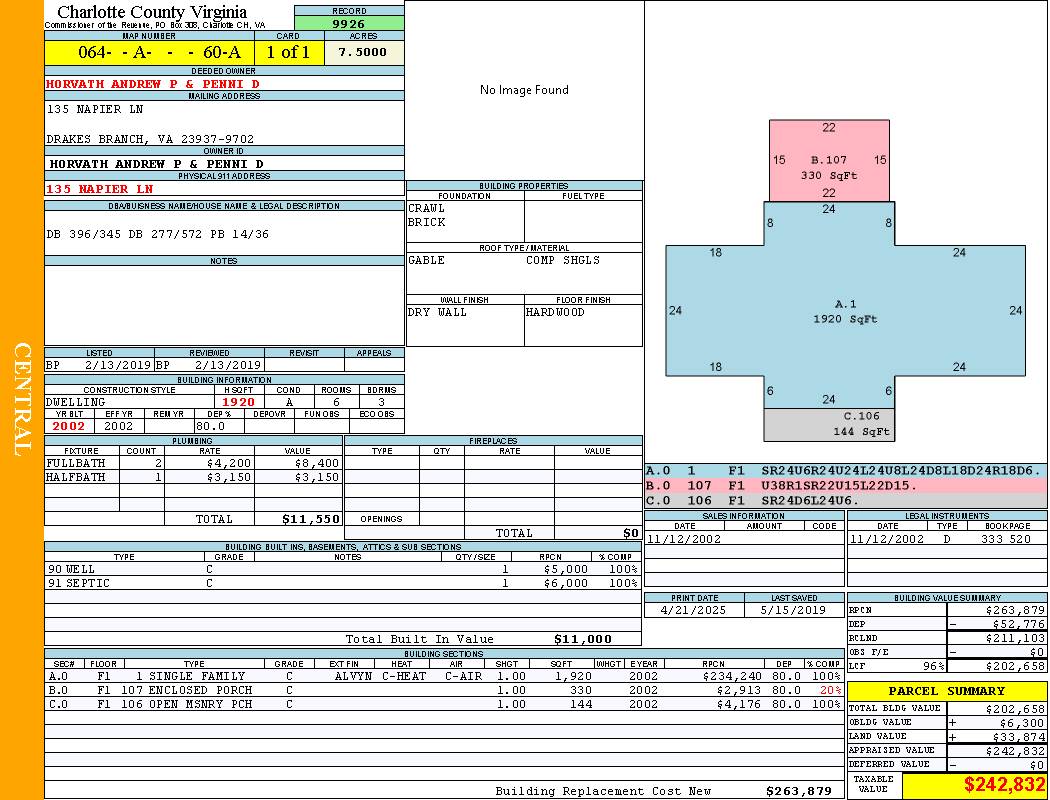The width and height of the screenshot is (1050, 800).
Task: Click the legal instrument book page 333 520
Action: 1006,539
